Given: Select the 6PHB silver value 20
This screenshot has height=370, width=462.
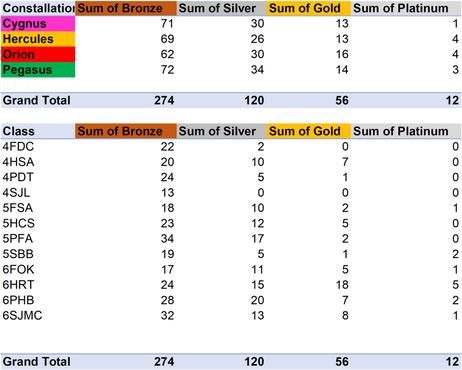Looking at the screenshot, I should (x=257, y=300).
